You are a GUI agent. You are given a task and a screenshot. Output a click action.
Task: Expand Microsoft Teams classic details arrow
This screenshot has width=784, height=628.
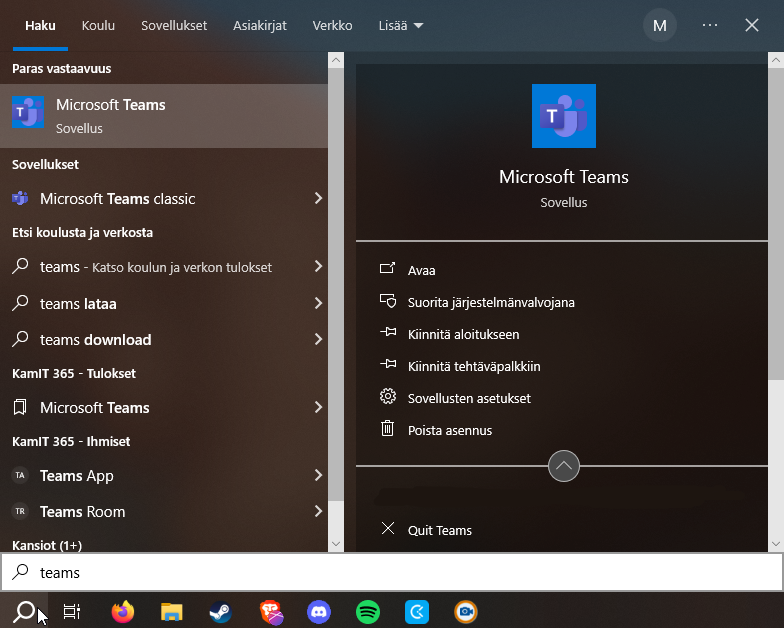coord(318,198)
